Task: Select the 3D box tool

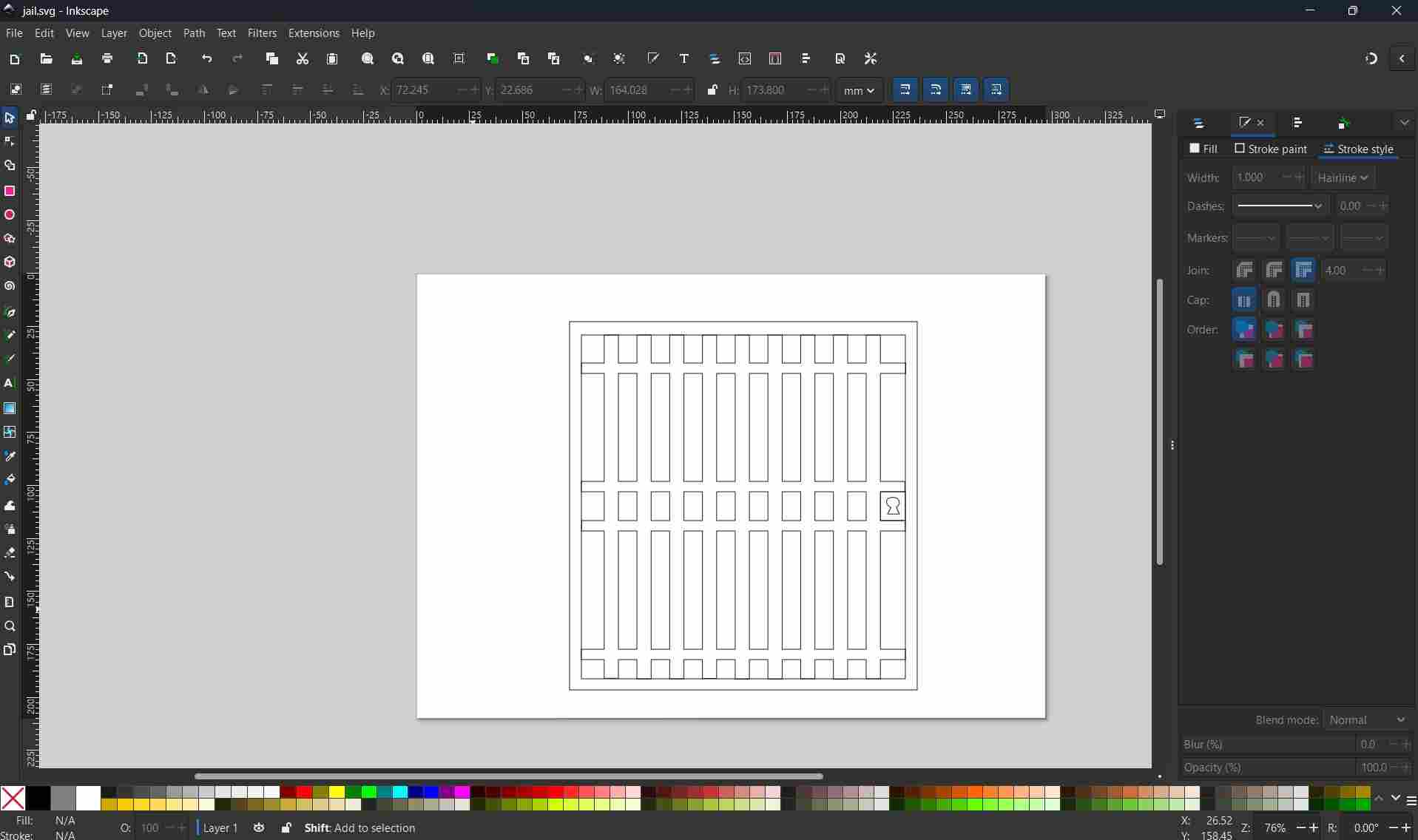Action: 10,262
